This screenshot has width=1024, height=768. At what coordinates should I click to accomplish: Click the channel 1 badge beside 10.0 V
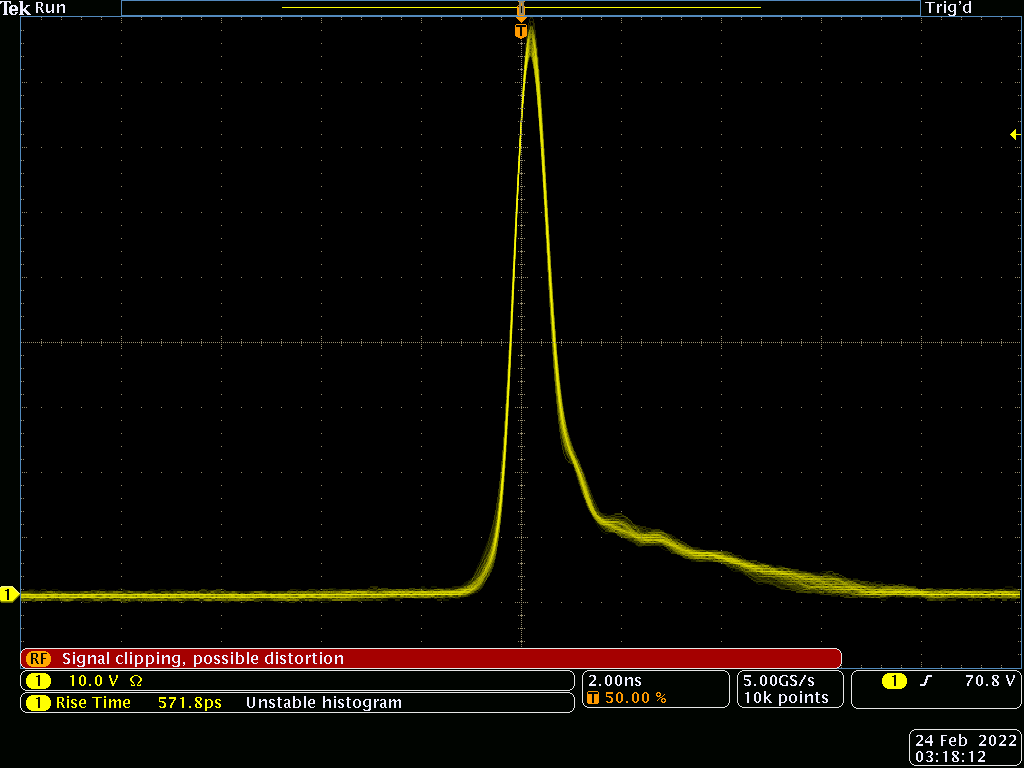point(39,681)
